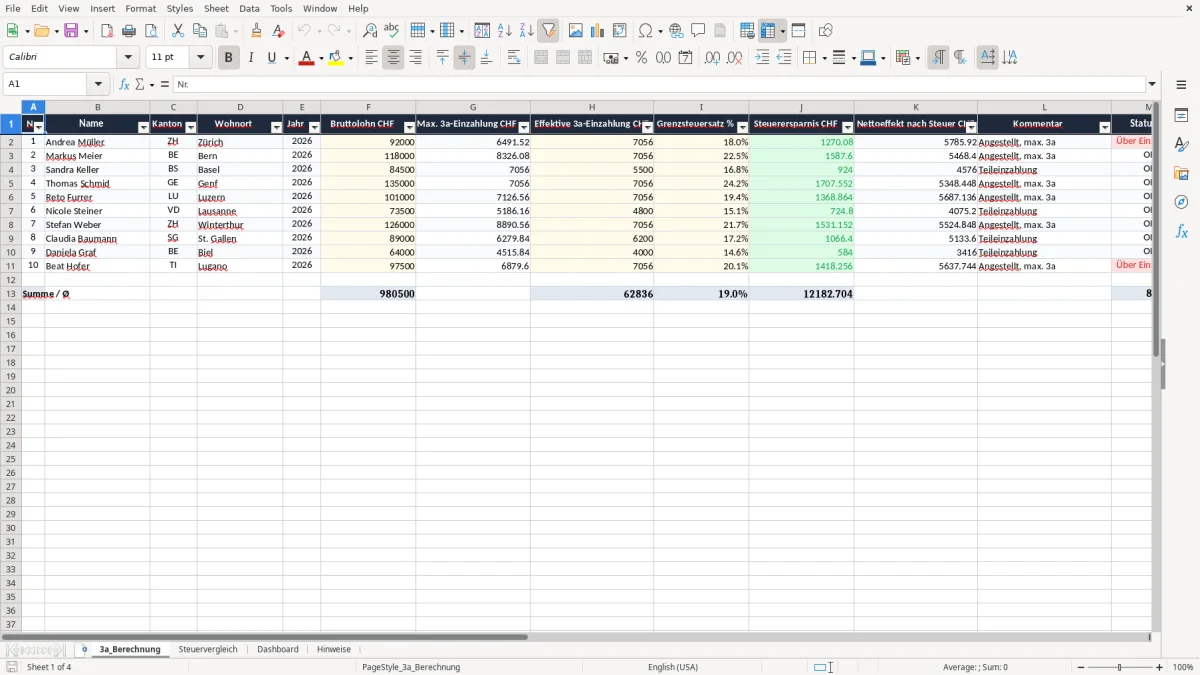Apply yellow Highlighting Color
The image size is (1200, 675).
click(336, 58)
